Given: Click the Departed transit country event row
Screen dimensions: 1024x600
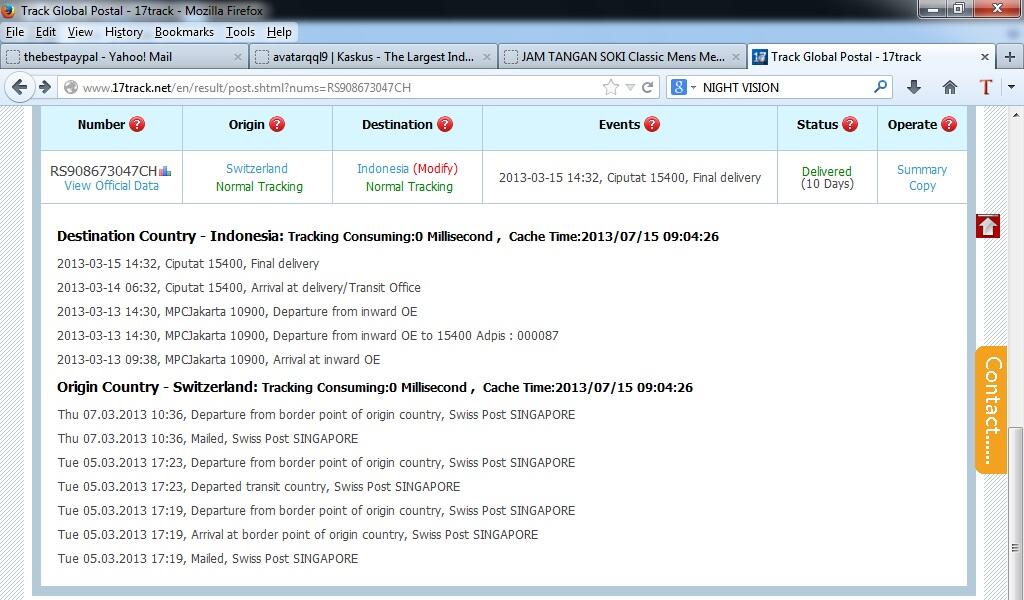Looking at the screenshot, I should 259,486.
